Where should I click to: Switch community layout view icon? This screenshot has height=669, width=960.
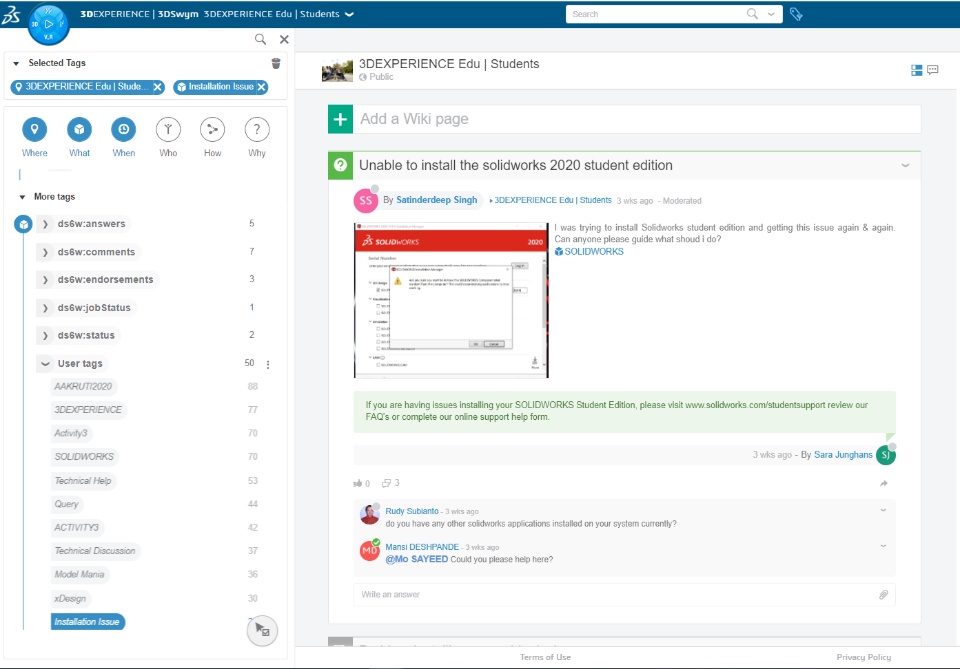(917, 70)
